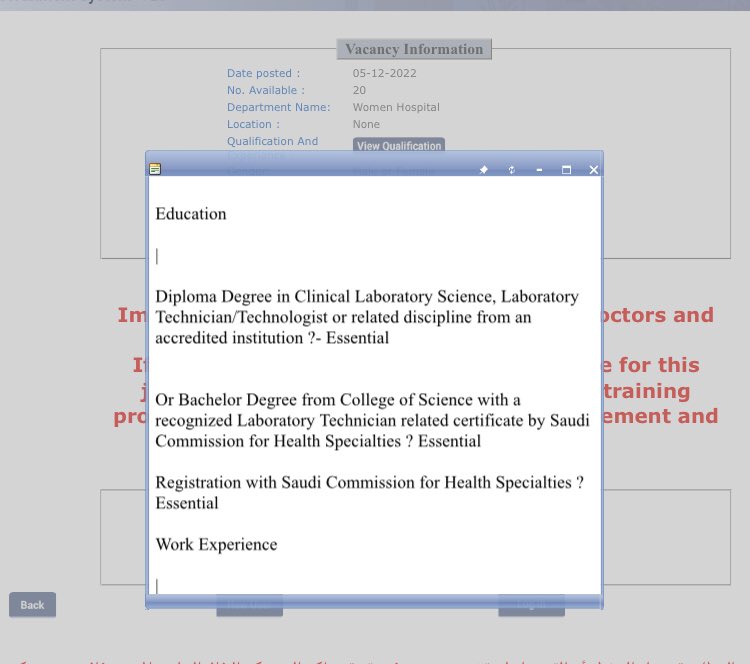Go back using the Back button
Image resolution: width=750 pixels, height=664 pixels.
coord(32,605)
